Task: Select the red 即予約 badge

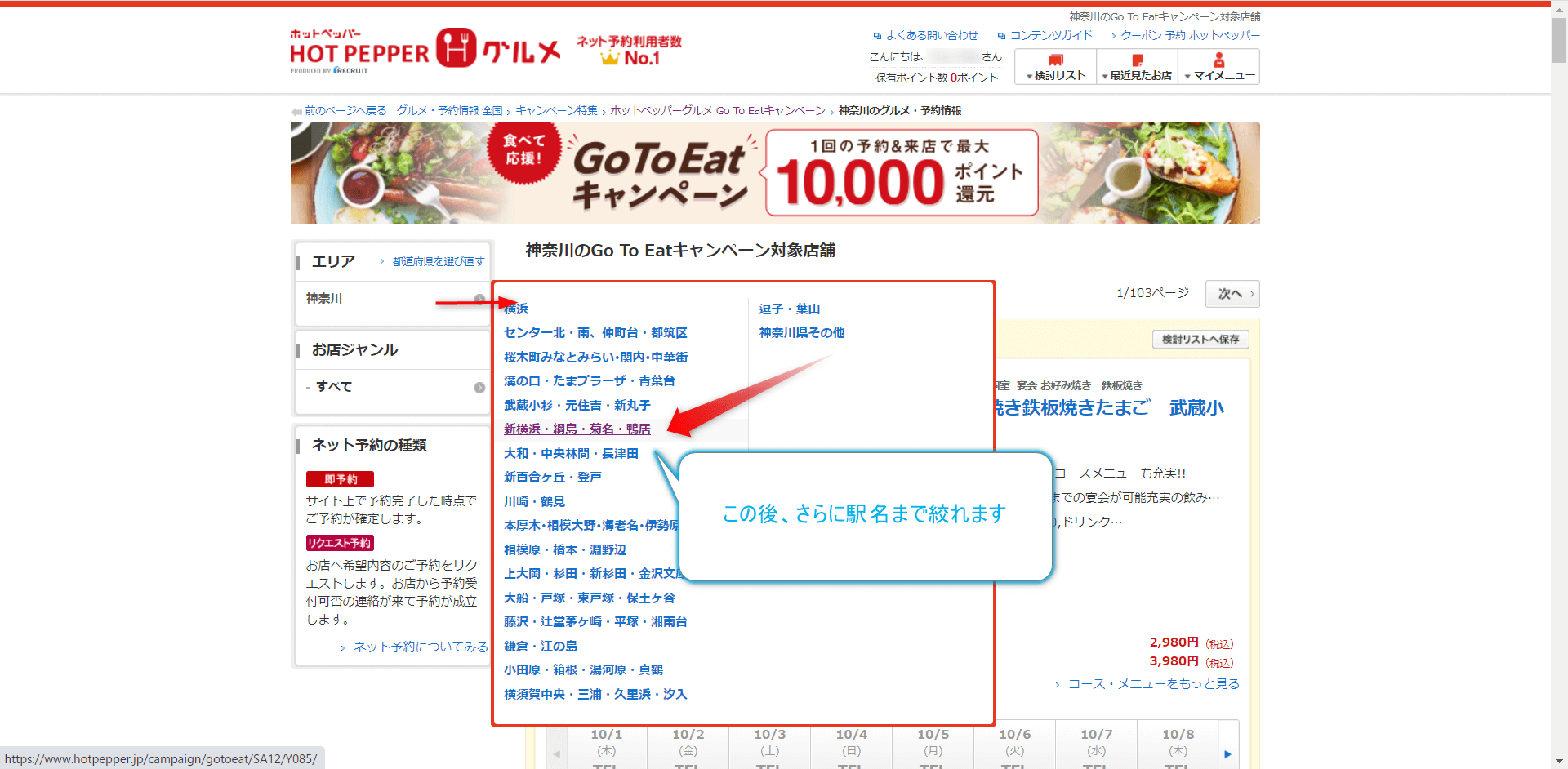Action: coord(340,479)
